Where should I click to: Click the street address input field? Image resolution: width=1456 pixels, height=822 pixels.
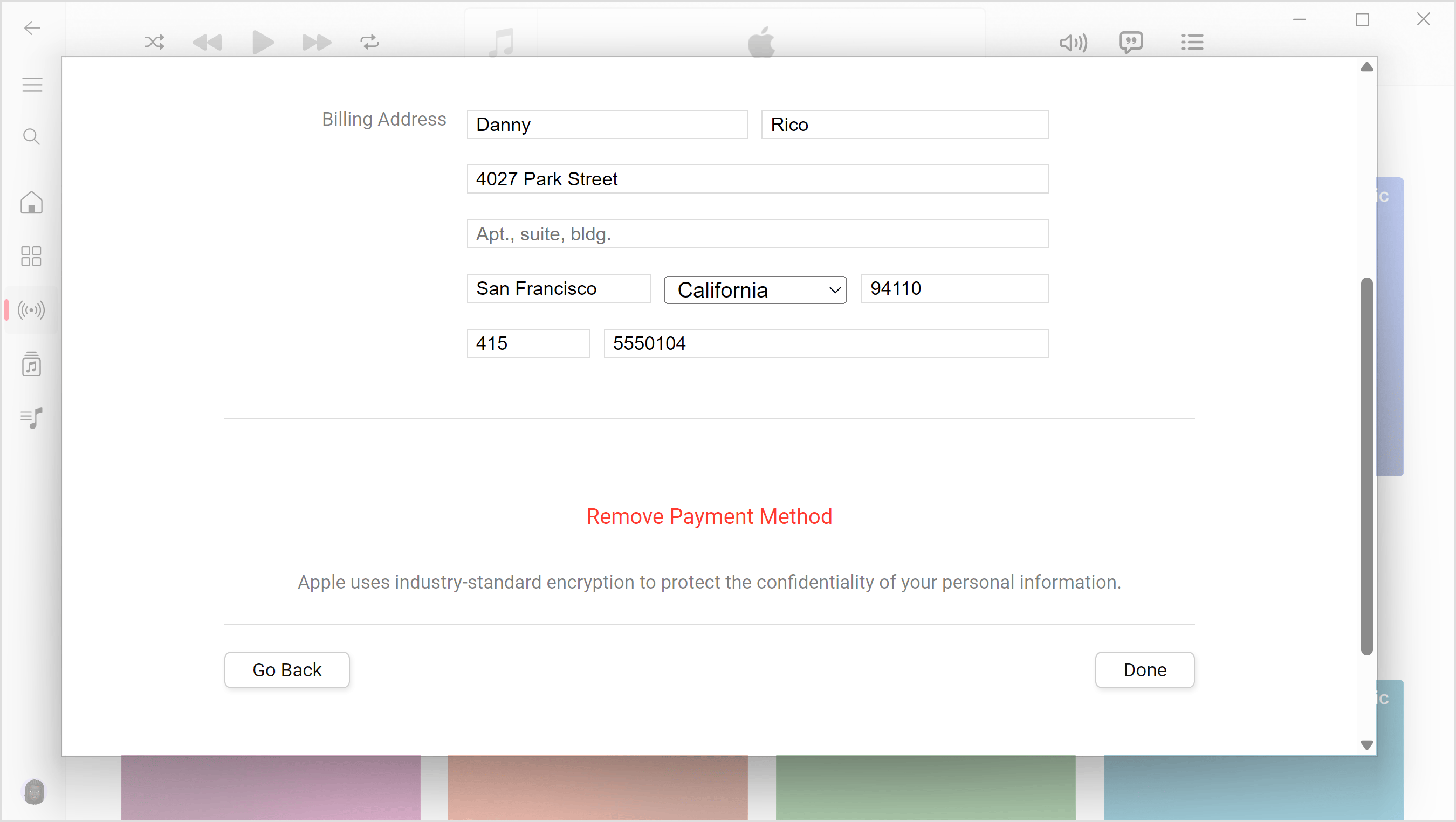click(x=758, y=179)
